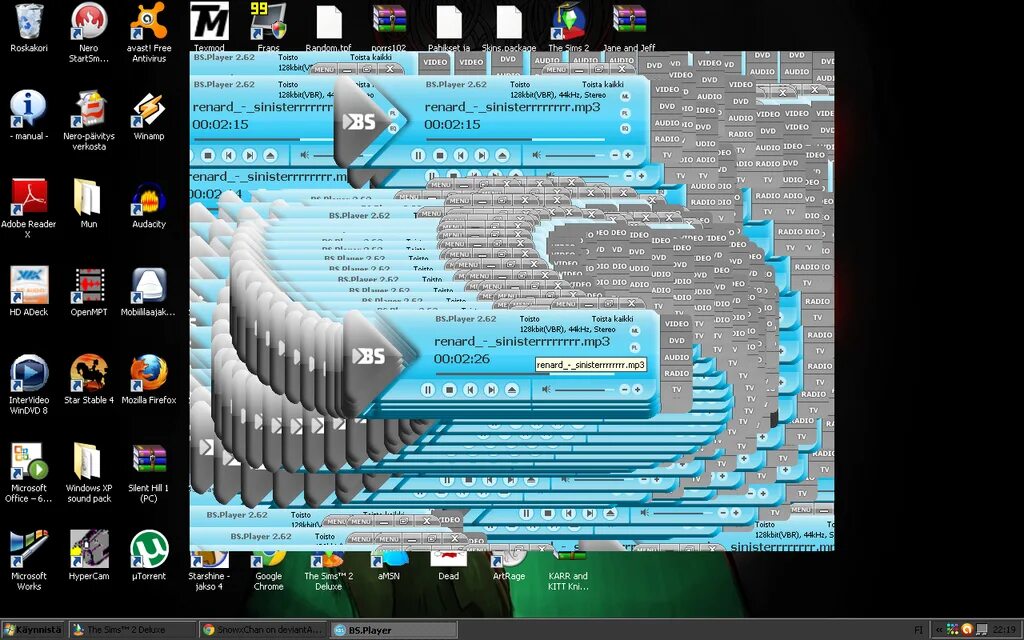Click the BS logo on the 00:02:26 player

point(369,356)
